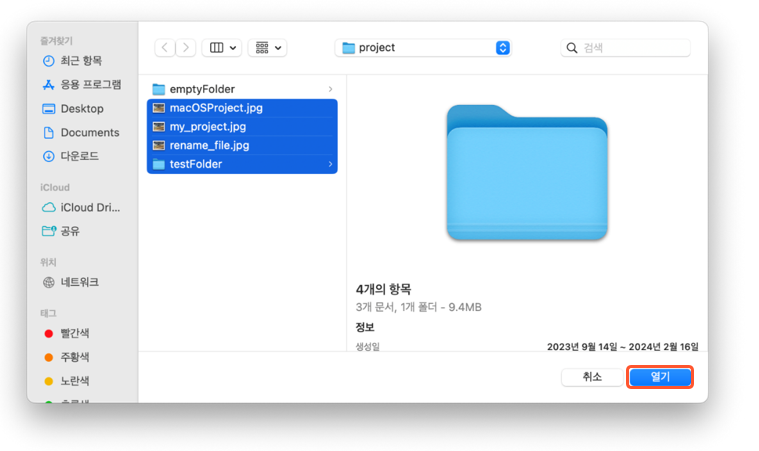
Task: Click the large folder preview image
Action: (x=527, y=172)
